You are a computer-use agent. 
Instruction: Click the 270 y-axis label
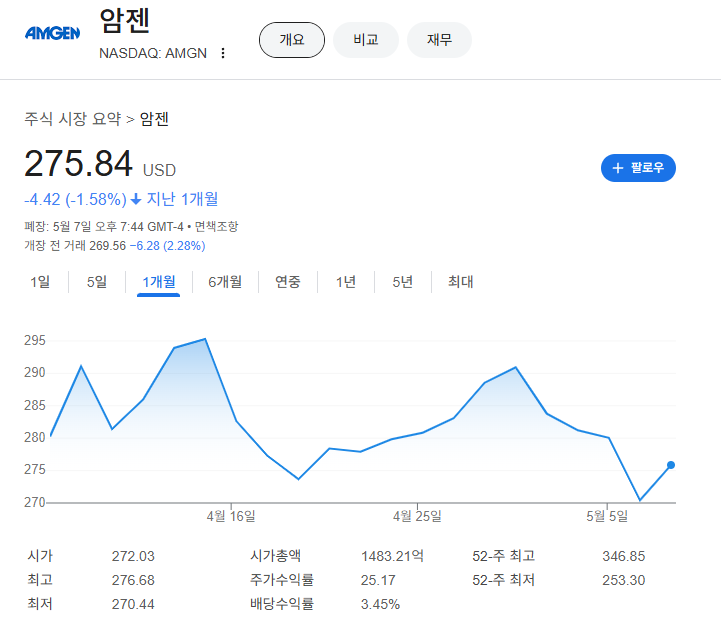[35, 502]
